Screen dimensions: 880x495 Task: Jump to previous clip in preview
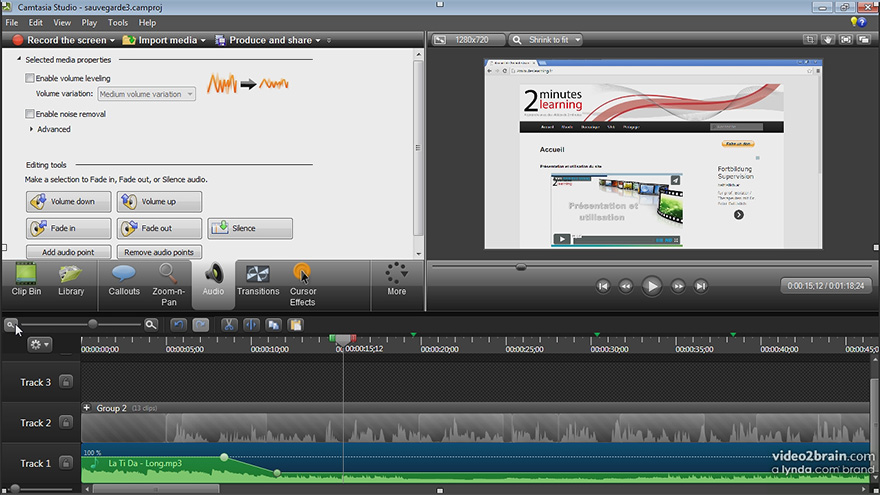click(603, 286)
